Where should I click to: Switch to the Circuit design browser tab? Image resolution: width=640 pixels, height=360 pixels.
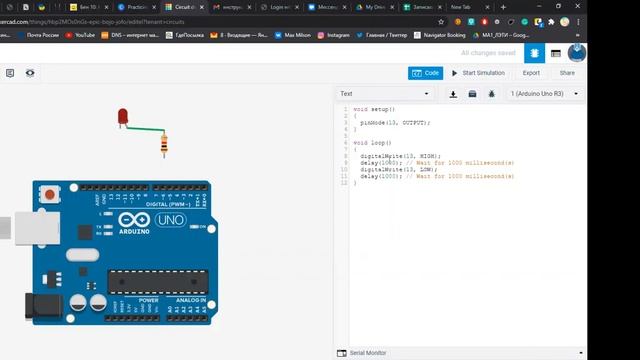[184, 7]
